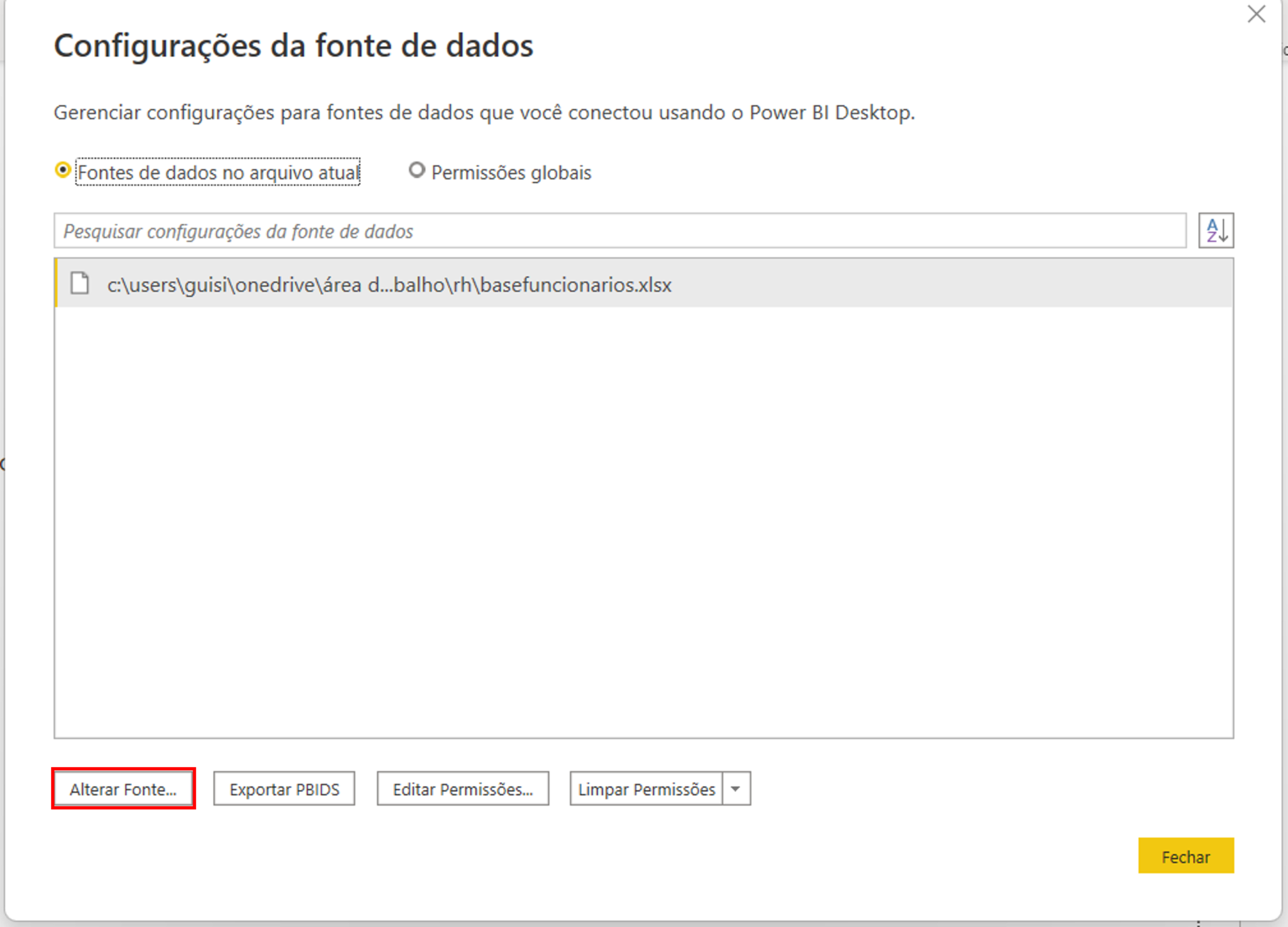Select the file icon beside basefuncionarios.xlsx
The width and height of the screenshot is (1288, 927).
[80, 284]
